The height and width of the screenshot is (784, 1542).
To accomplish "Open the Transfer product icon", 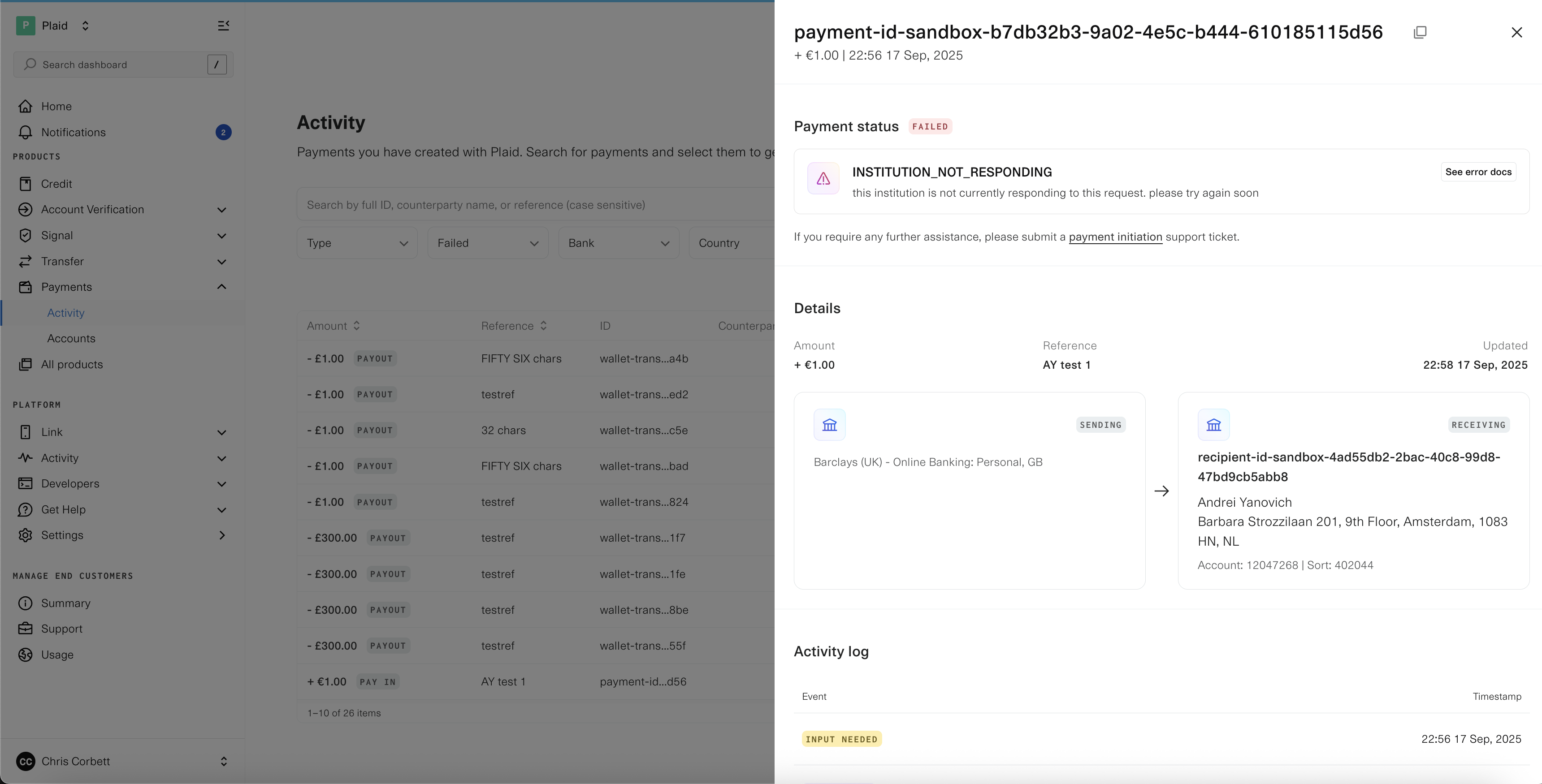I will 26,262.
